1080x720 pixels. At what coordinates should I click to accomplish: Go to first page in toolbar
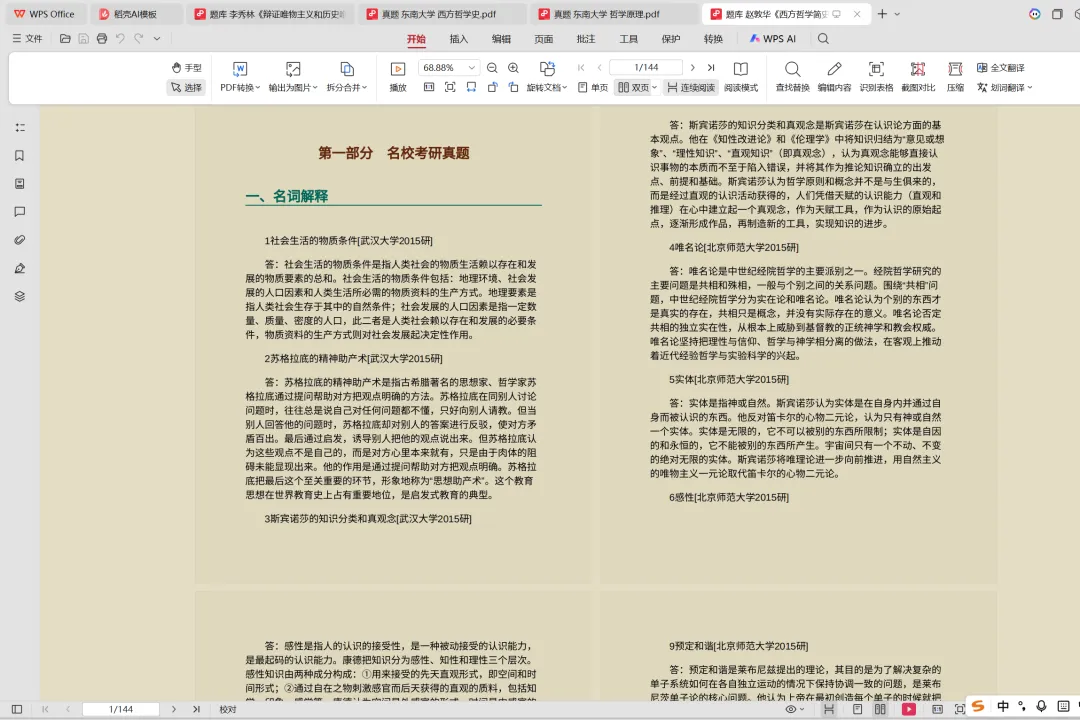[581, 68]
